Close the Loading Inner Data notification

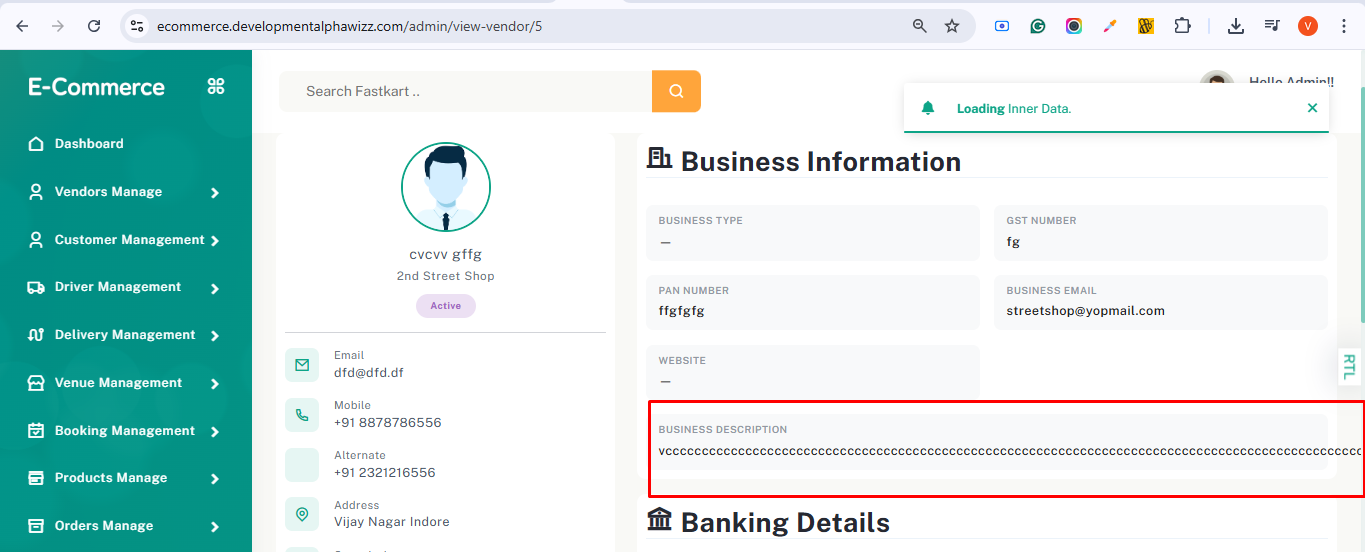(x=1312, y=108)
